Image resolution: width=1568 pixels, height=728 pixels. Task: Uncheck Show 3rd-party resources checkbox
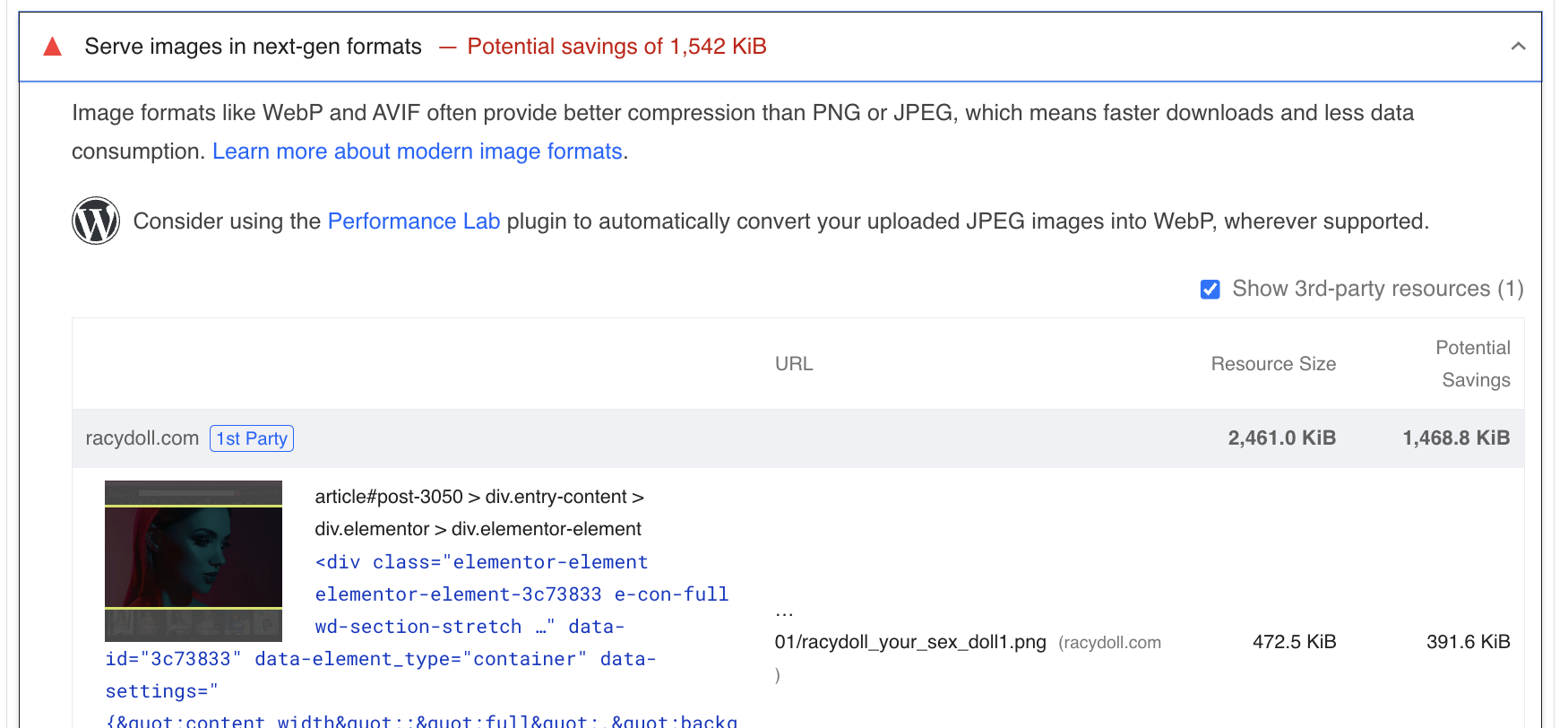tap(1210, 290)
